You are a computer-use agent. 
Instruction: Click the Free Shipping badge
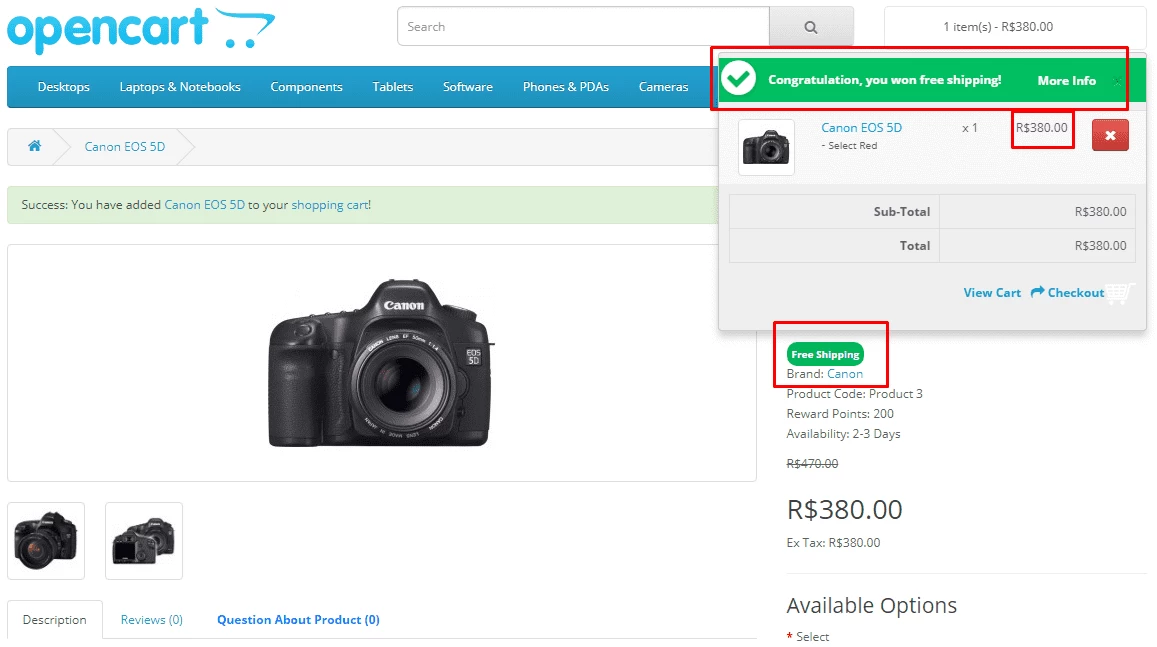pyautogui.click(x=825, y=354)
